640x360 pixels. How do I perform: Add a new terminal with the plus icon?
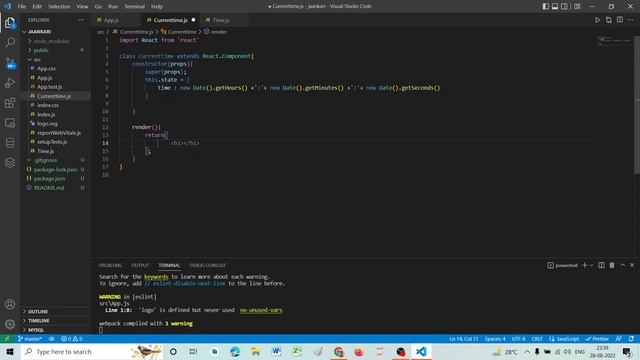point(584,265)
